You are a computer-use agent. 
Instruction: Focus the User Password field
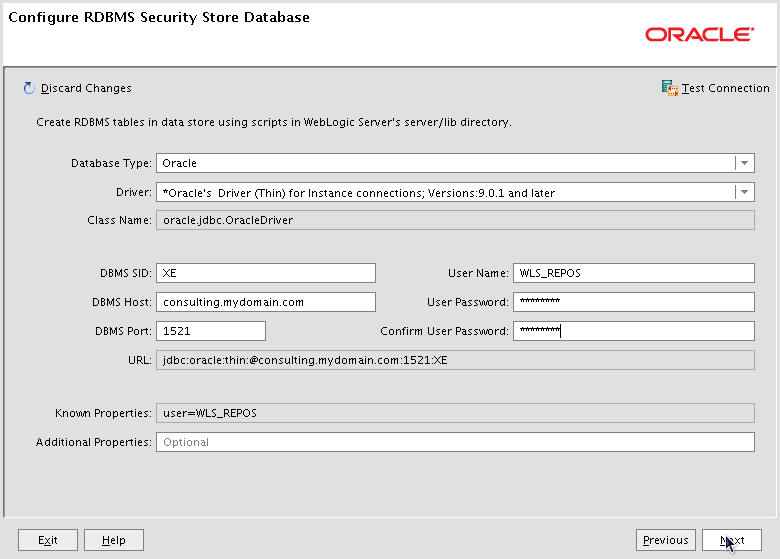pos(634,302)
